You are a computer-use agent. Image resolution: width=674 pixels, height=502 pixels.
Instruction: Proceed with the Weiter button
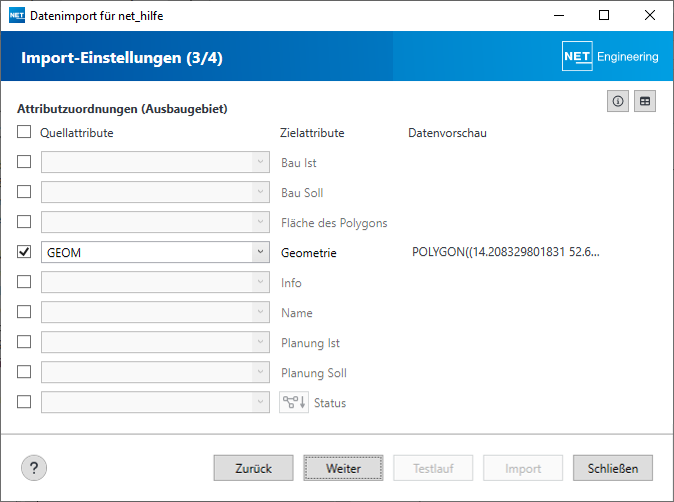[343, 468]
